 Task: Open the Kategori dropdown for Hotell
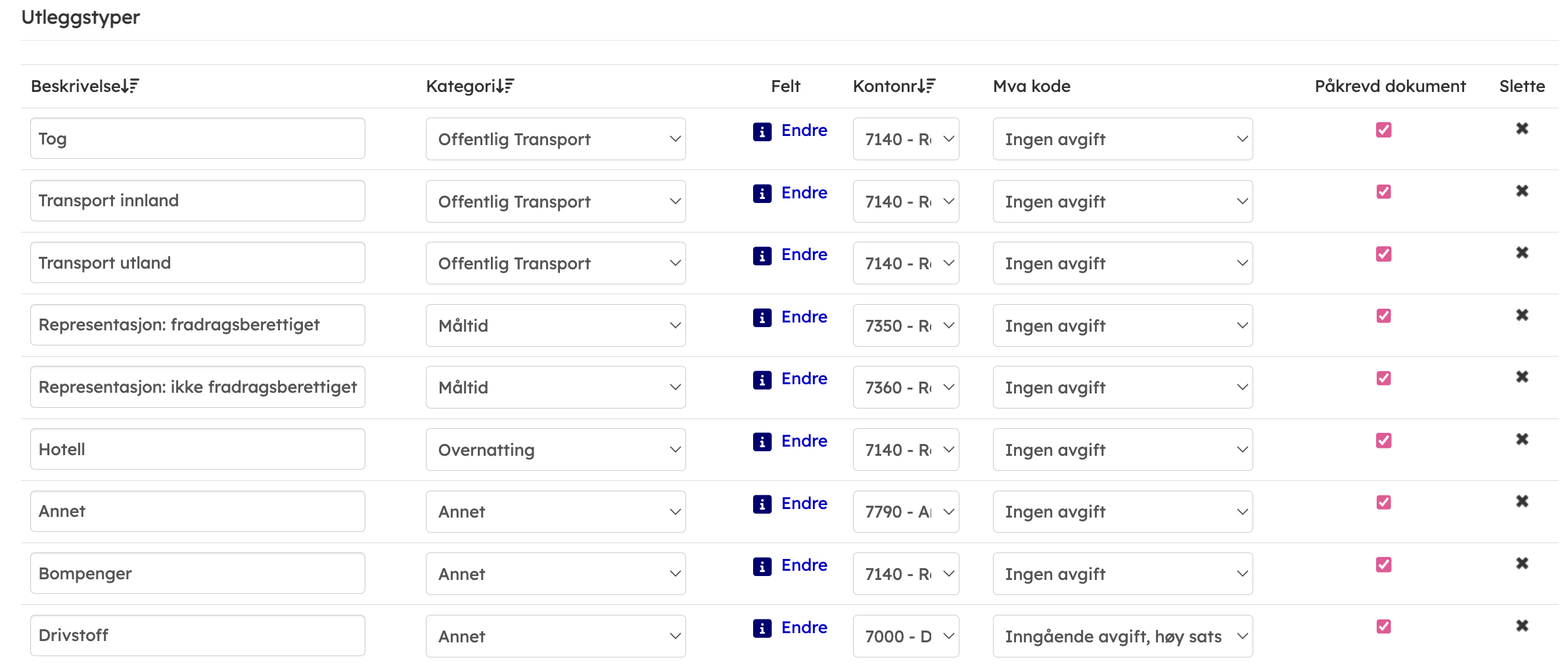555,450
